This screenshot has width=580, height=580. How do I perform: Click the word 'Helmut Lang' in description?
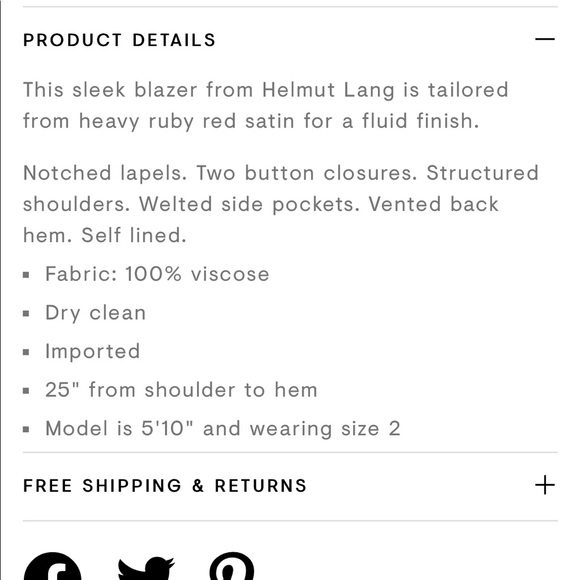coord(328,90)
